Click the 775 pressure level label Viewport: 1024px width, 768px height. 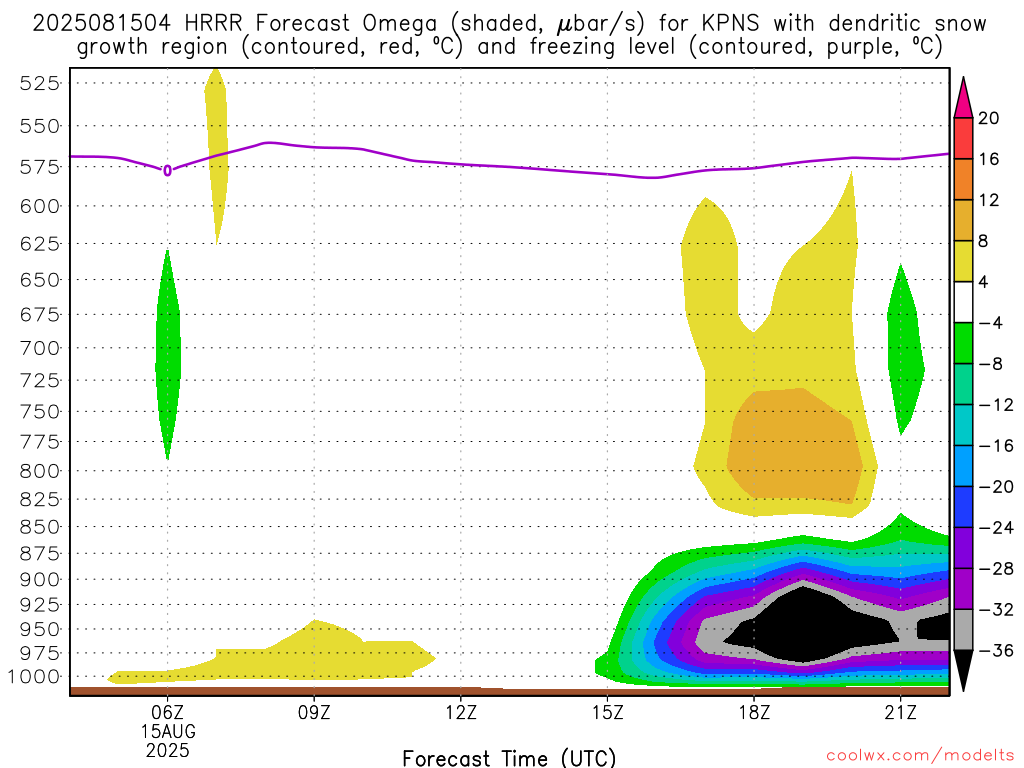coord(39,442)
